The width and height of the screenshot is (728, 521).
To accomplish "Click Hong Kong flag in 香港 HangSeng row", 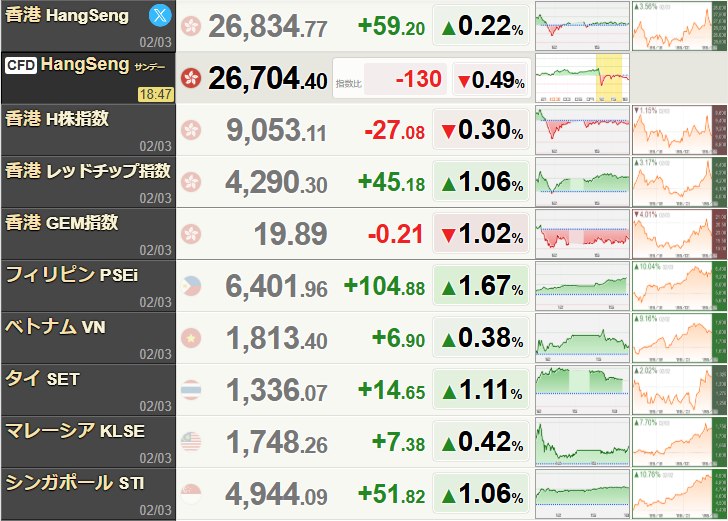I will [191, 26].
